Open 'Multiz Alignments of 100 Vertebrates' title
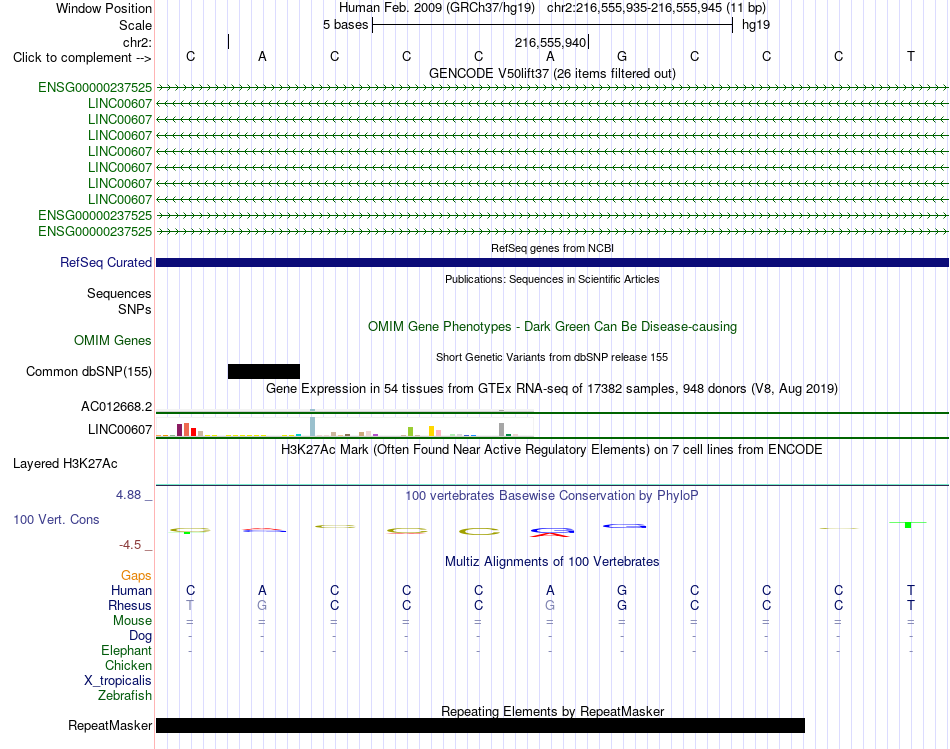The height and width of the screenshot is (749, 950). pos(552,562)
